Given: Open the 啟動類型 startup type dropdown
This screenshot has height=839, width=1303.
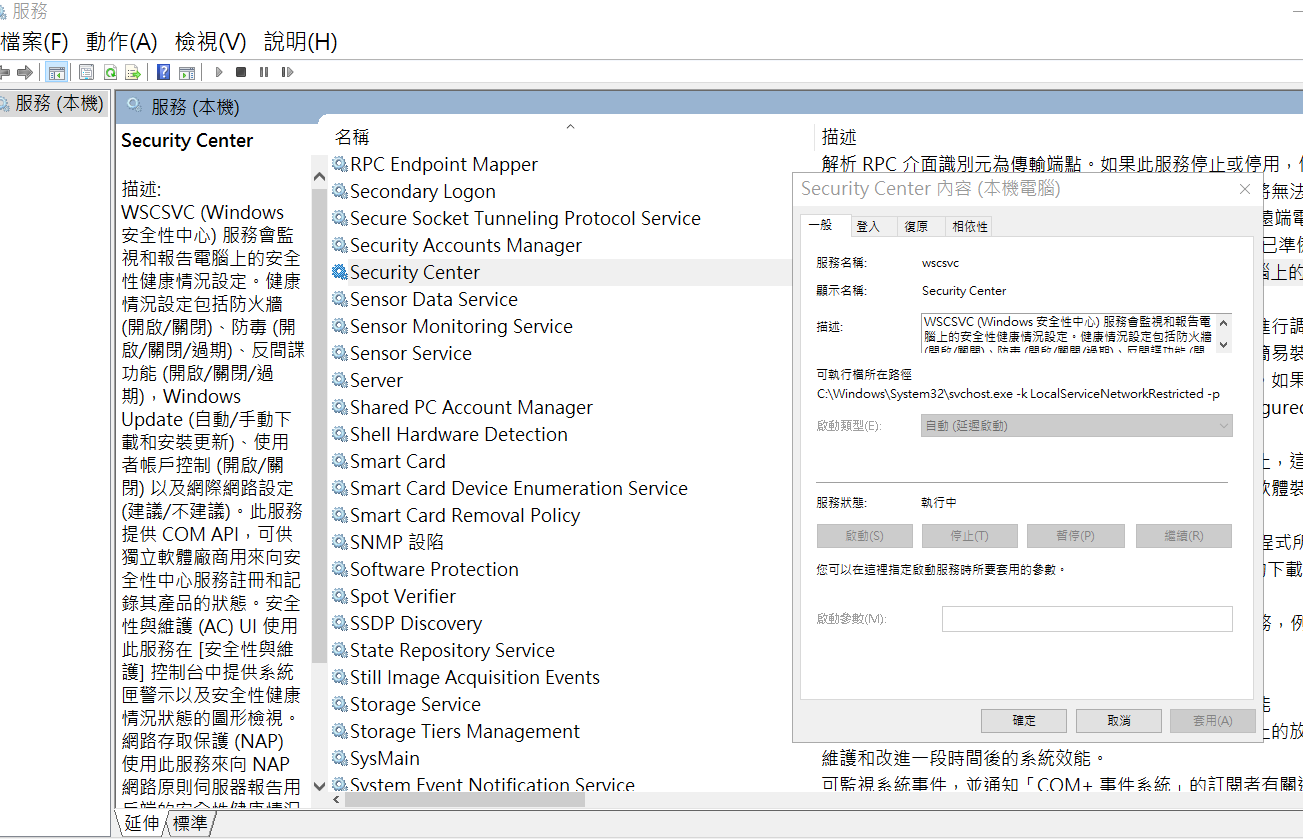Looking at the screenshot, I should (1076, 426).
